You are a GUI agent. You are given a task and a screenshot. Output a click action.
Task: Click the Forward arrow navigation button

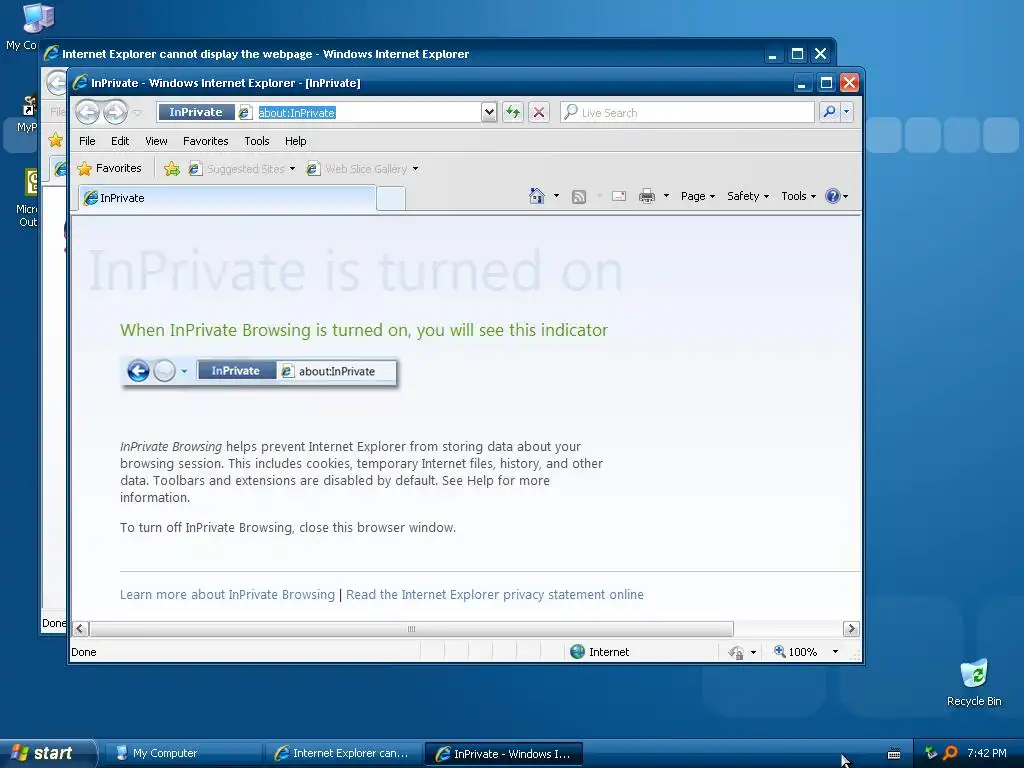click(x=116, y=112)
